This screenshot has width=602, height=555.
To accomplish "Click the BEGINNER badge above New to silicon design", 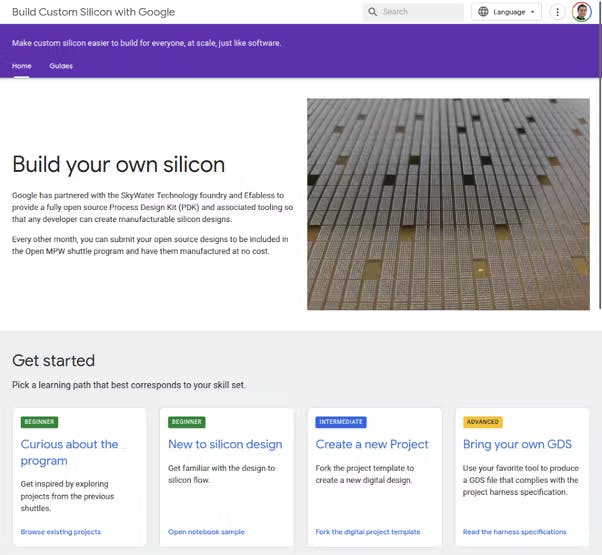I will (187, 422).
